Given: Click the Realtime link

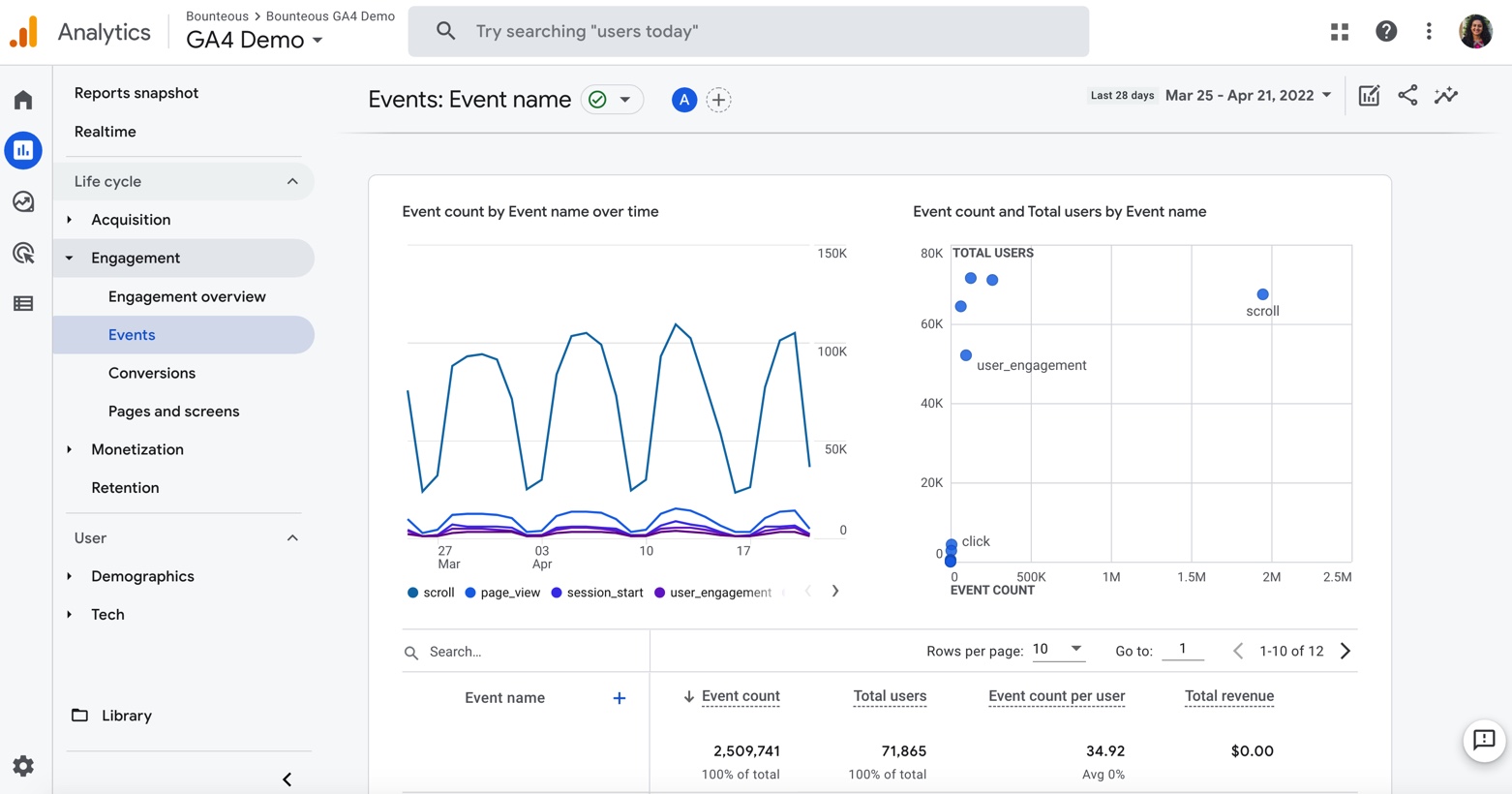Looking at the screenshot, I should click(105, 132).
